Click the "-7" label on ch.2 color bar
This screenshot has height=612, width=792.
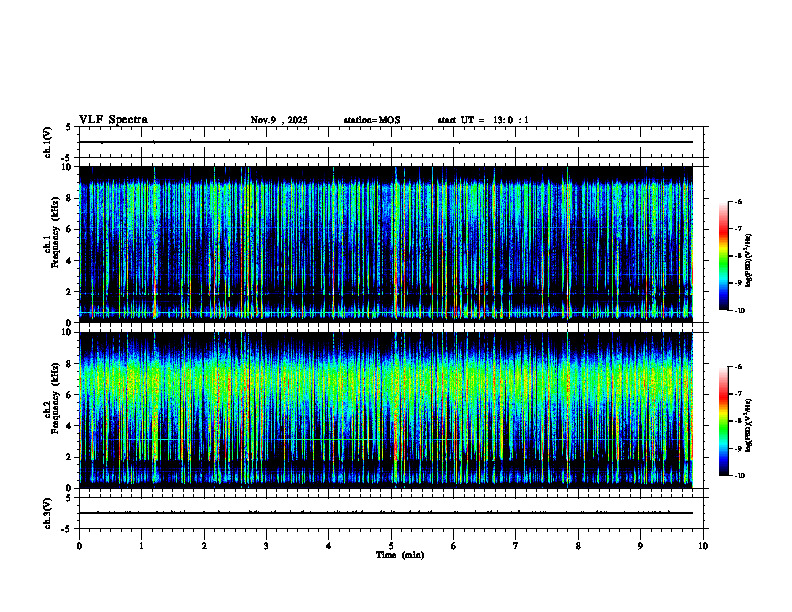pyautogui.click(x=738, y=394)
